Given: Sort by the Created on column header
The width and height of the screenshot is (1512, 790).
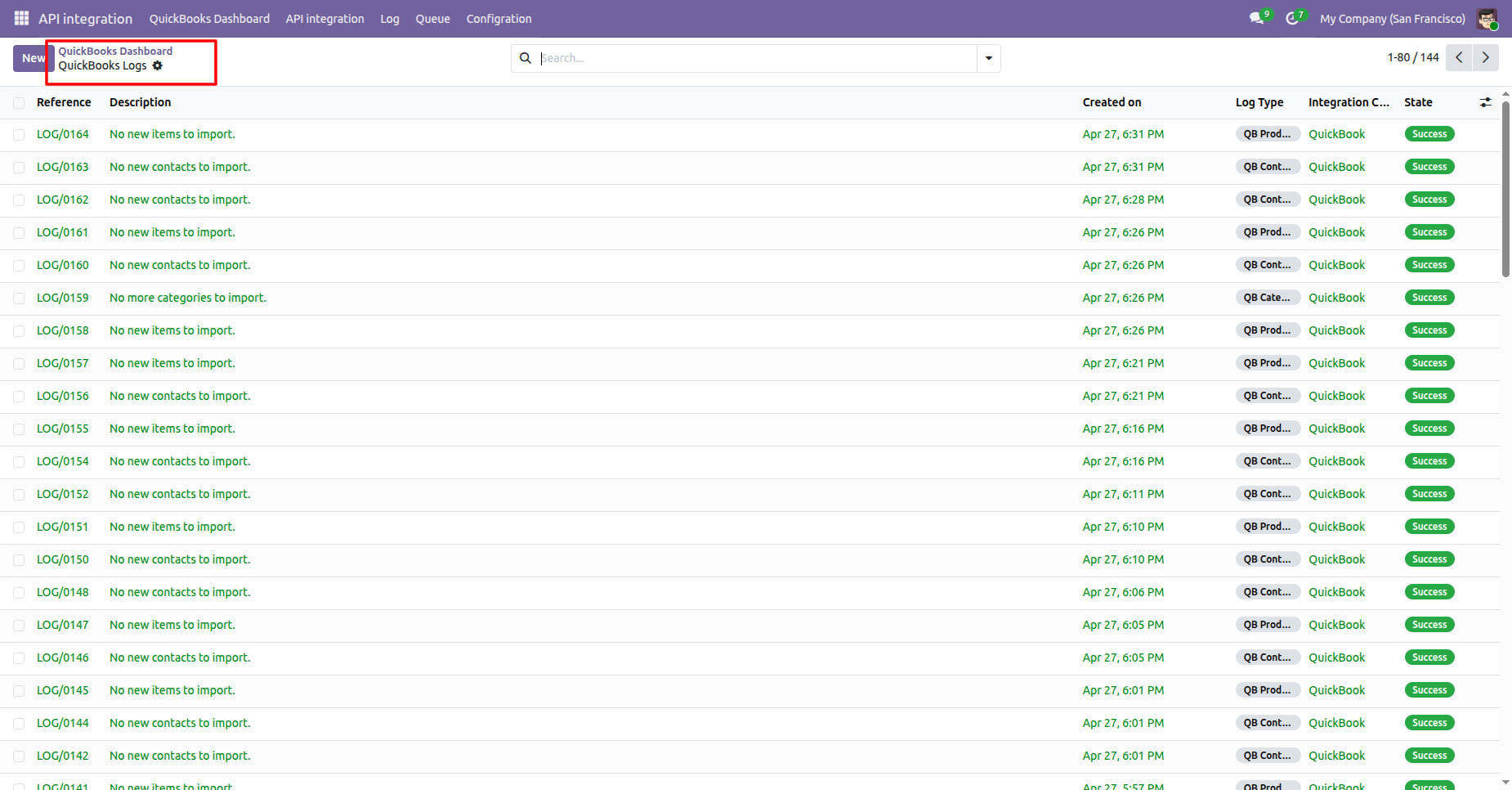Looking at the screenshot, I should (1112, 102).
